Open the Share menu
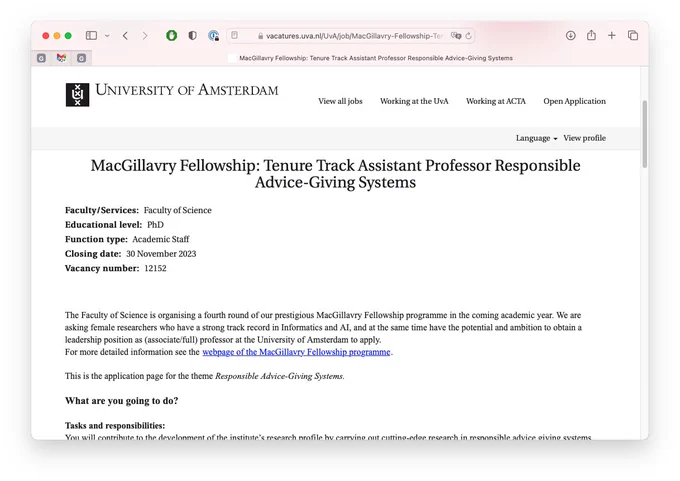The width and height of the screenshot is (680, 481). pyautogui.click(x=591, y=35)
